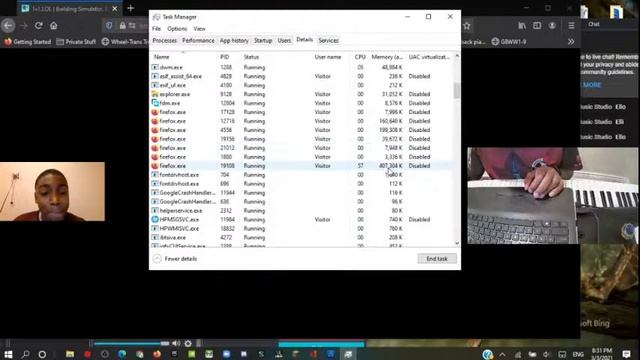This screenshot has width=640, height=360.
Task: Switch to the Startup tab
Action: pyautogui.click(x=263, y=40)
